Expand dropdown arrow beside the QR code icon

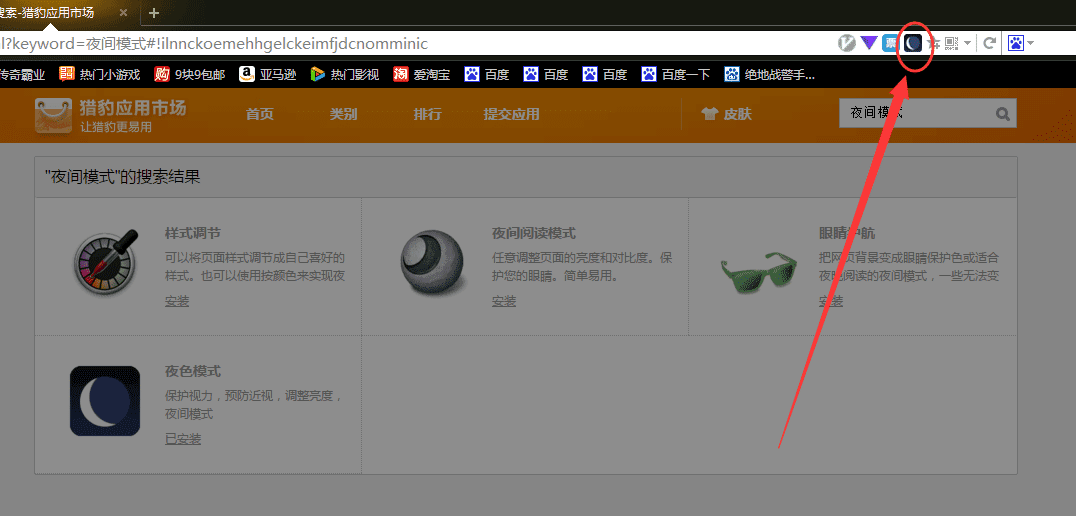point(967,44)
